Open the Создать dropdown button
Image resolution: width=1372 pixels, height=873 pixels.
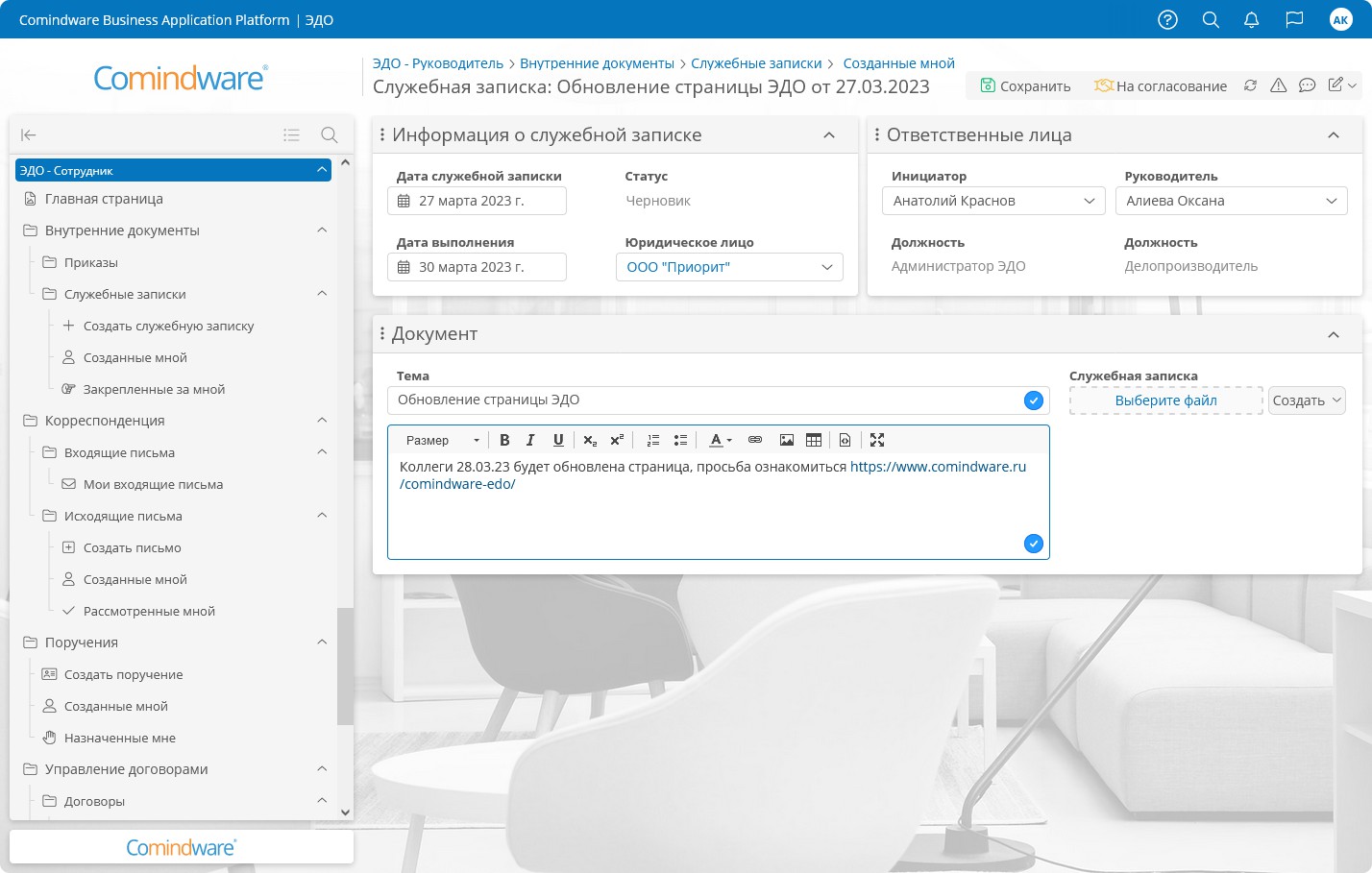(x=1307, y=400)
